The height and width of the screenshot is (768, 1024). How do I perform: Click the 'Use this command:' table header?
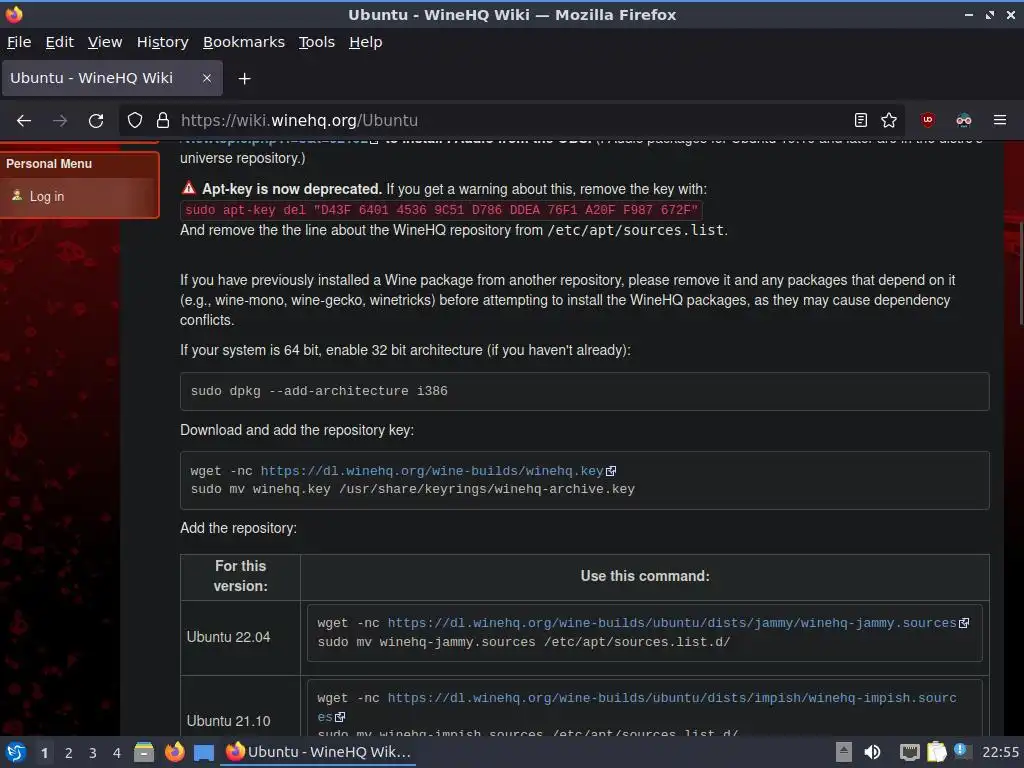tap(645, 576)
